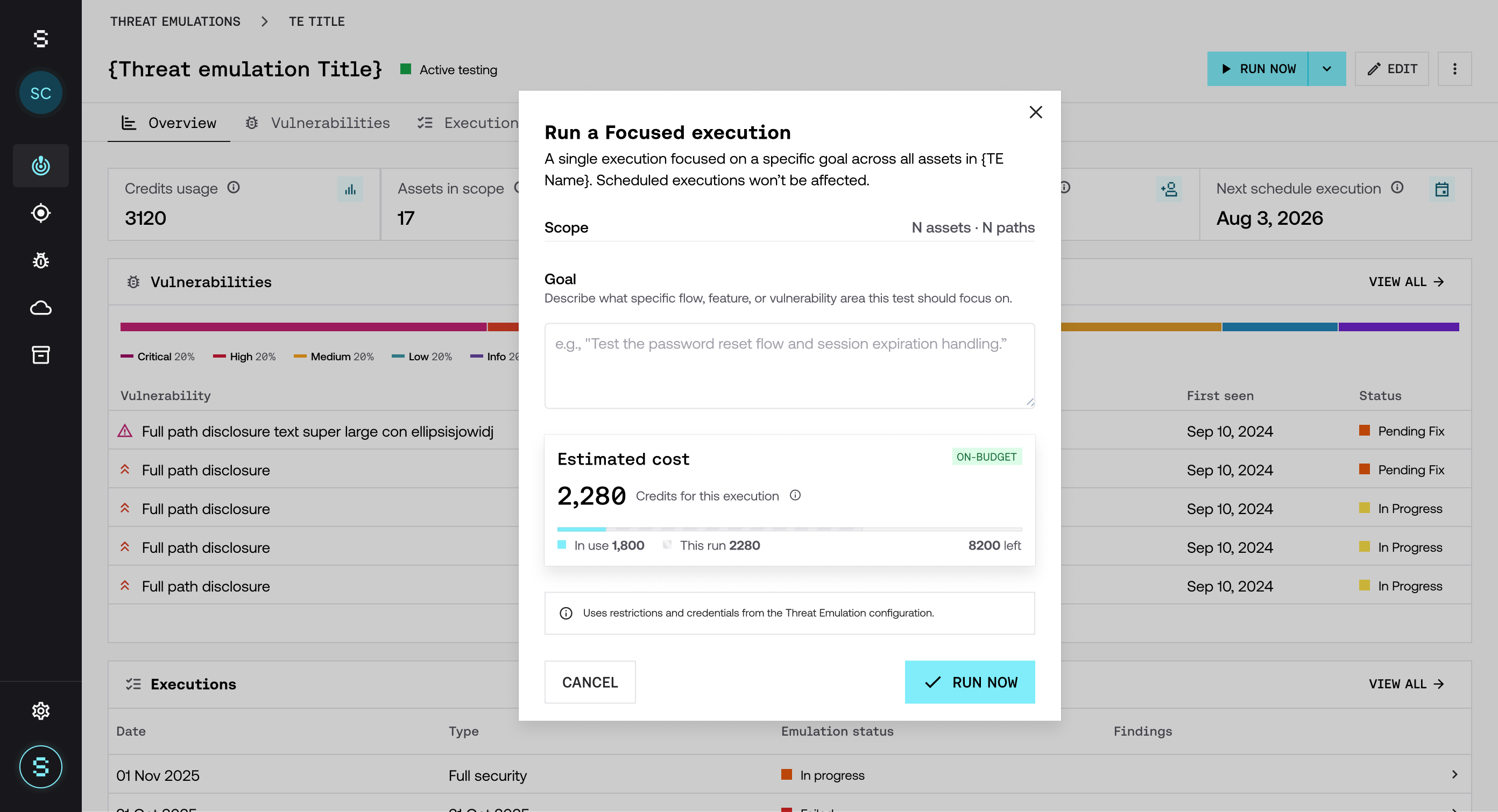Click Pending Fix status in first row
This screenshot has height=812, width=1498.
pos(1402,431)
